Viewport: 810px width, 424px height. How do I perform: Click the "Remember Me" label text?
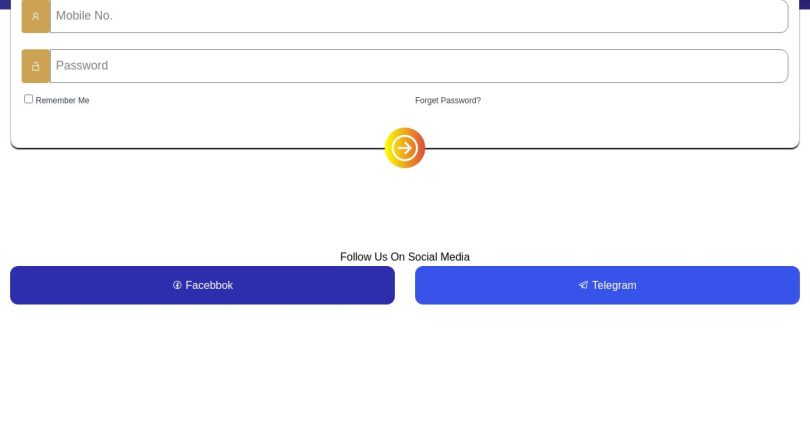pos(62,100)
